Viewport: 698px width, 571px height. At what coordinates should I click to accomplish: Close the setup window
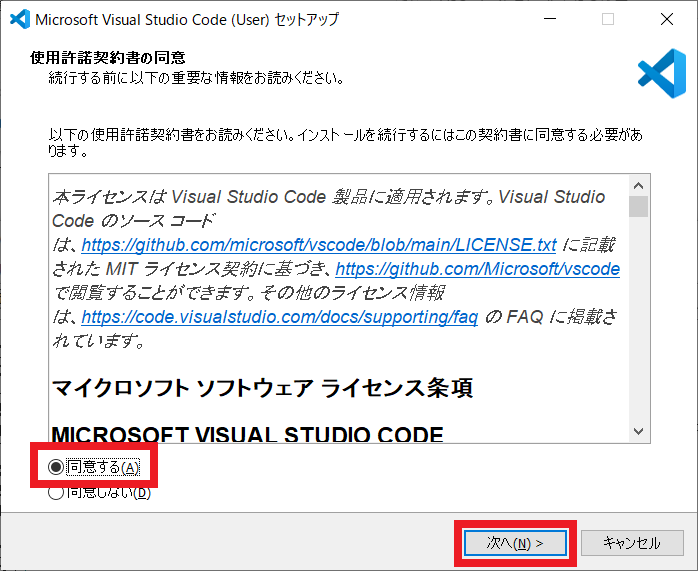tap(667, 19)
